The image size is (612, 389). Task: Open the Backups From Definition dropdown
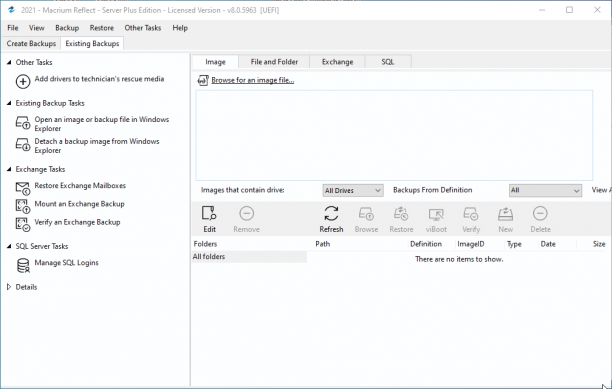[545, 190]
